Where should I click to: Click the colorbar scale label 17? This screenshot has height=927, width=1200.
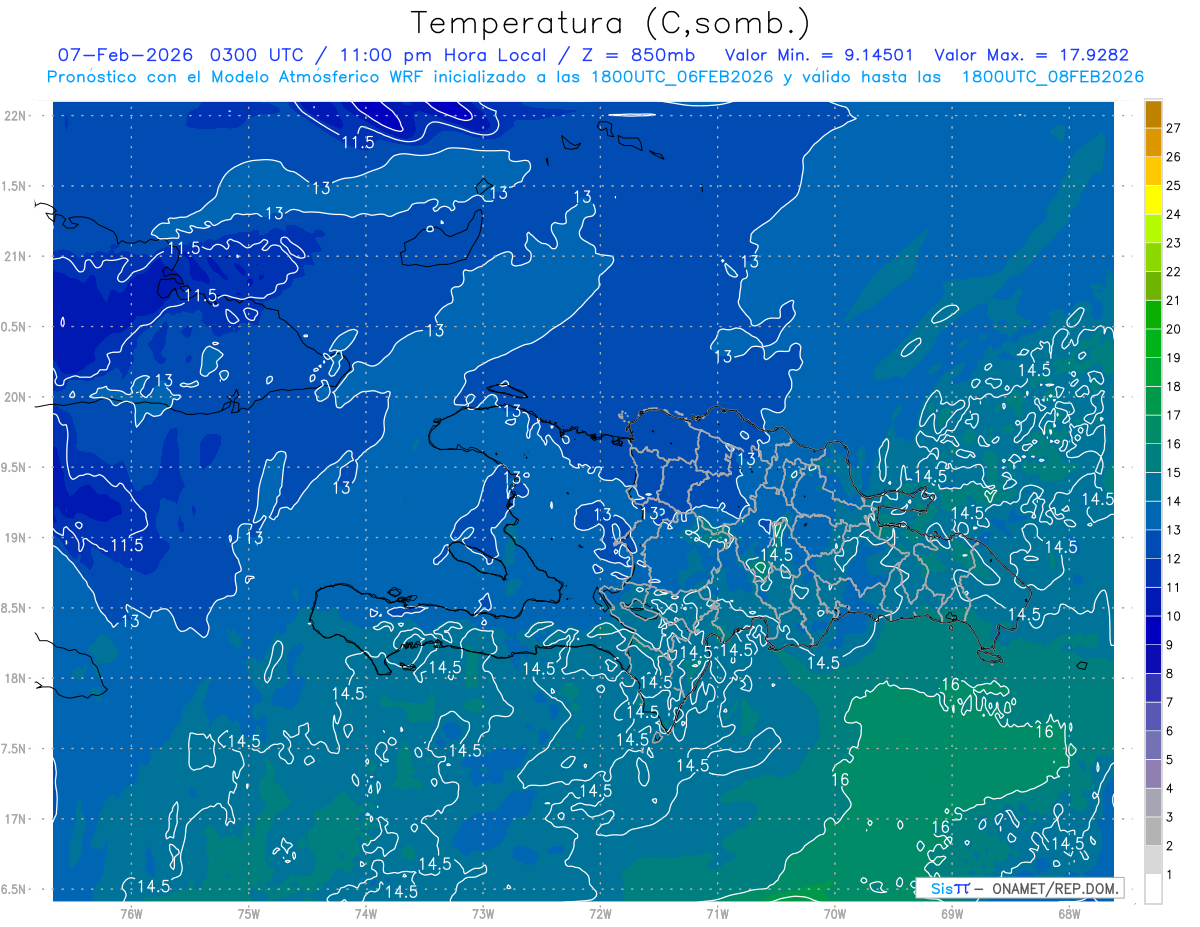tap(1174, 415)
